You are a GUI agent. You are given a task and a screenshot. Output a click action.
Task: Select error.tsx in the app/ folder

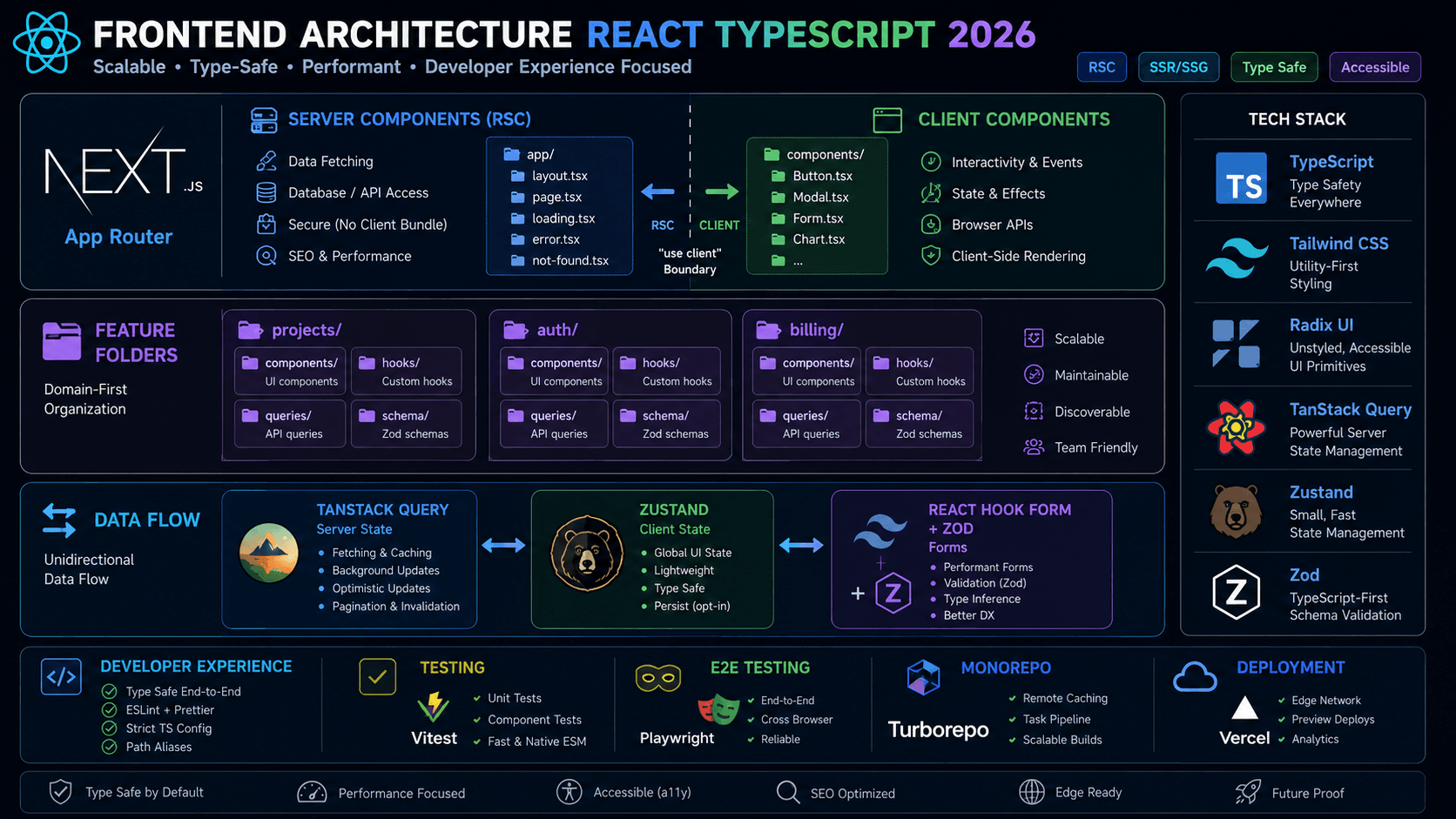coord(545,239)
